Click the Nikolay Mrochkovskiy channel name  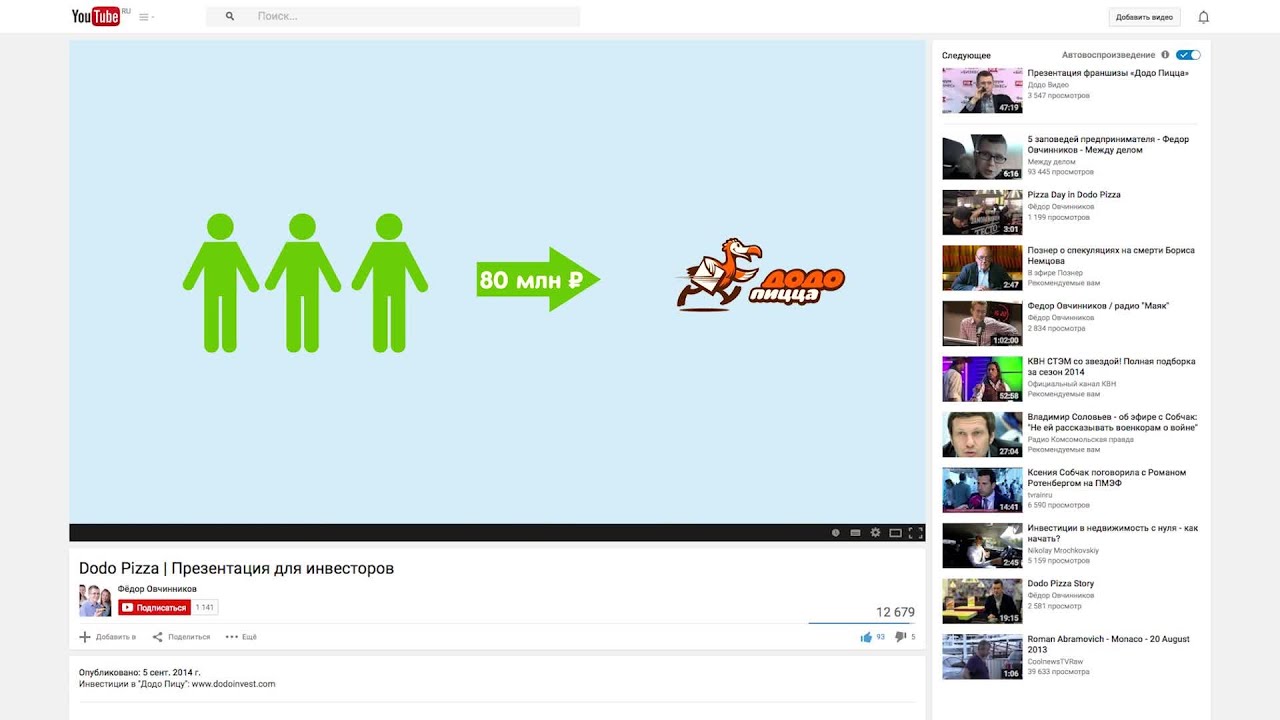pos(1063,550)
